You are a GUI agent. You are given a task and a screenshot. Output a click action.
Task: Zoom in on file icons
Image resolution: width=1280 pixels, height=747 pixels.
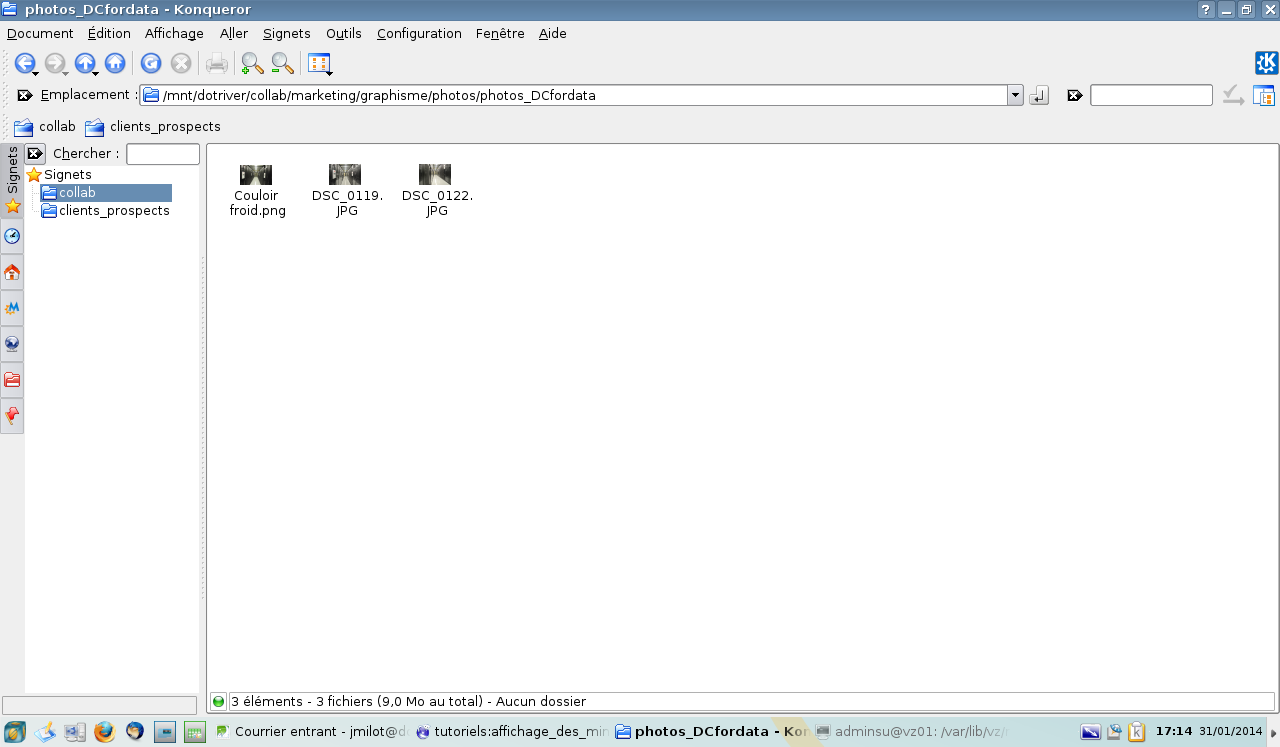(x=252, y=64)
